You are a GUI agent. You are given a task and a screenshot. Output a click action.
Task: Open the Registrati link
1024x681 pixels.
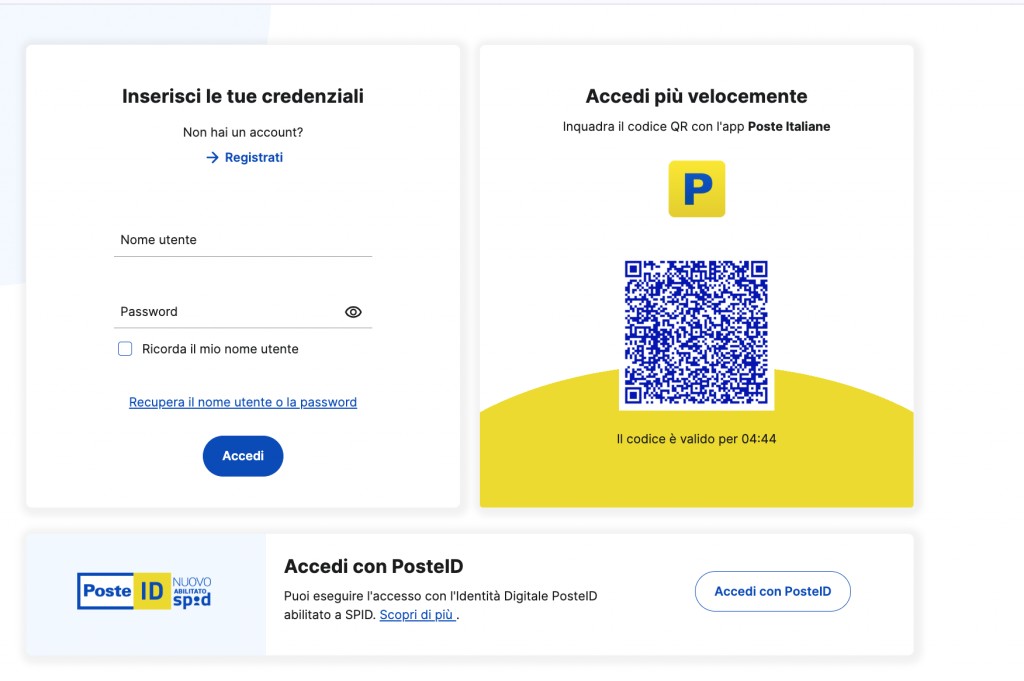(253, 158)
